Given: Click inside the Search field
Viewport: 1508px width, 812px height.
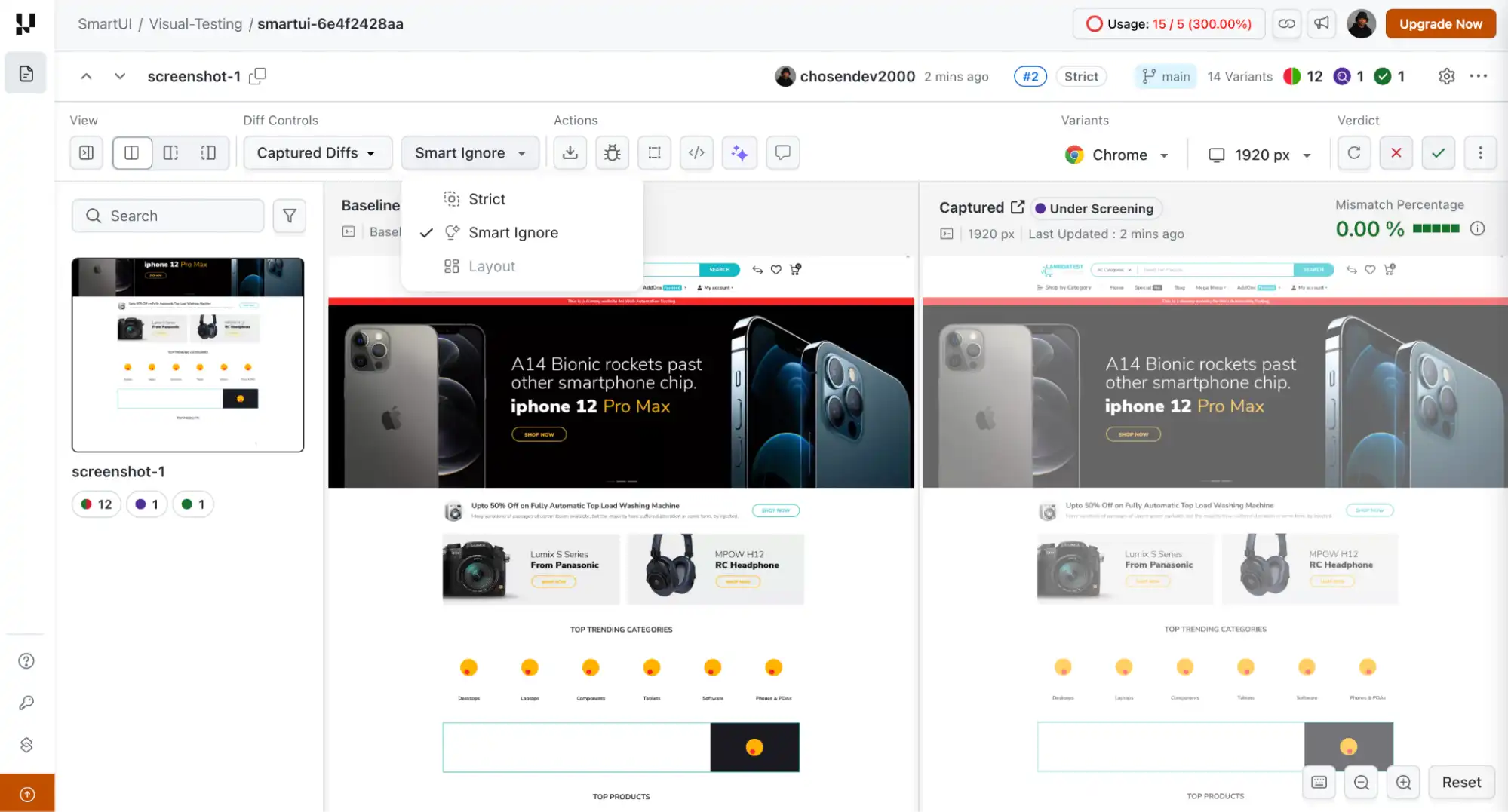Looking at the screenshot, I should [168, 216].
